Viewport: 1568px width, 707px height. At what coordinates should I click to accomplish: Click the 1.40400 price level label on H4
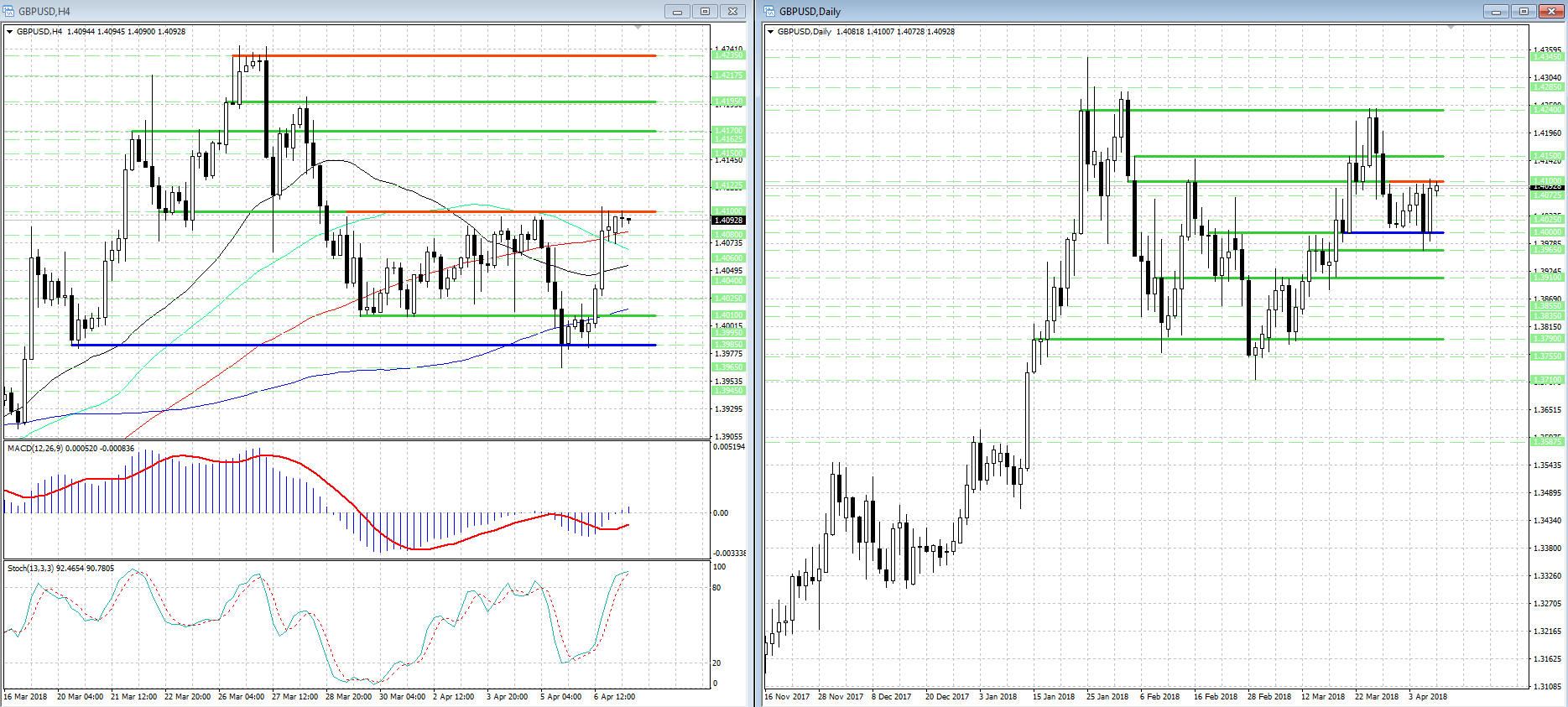[x=728, y=281]
